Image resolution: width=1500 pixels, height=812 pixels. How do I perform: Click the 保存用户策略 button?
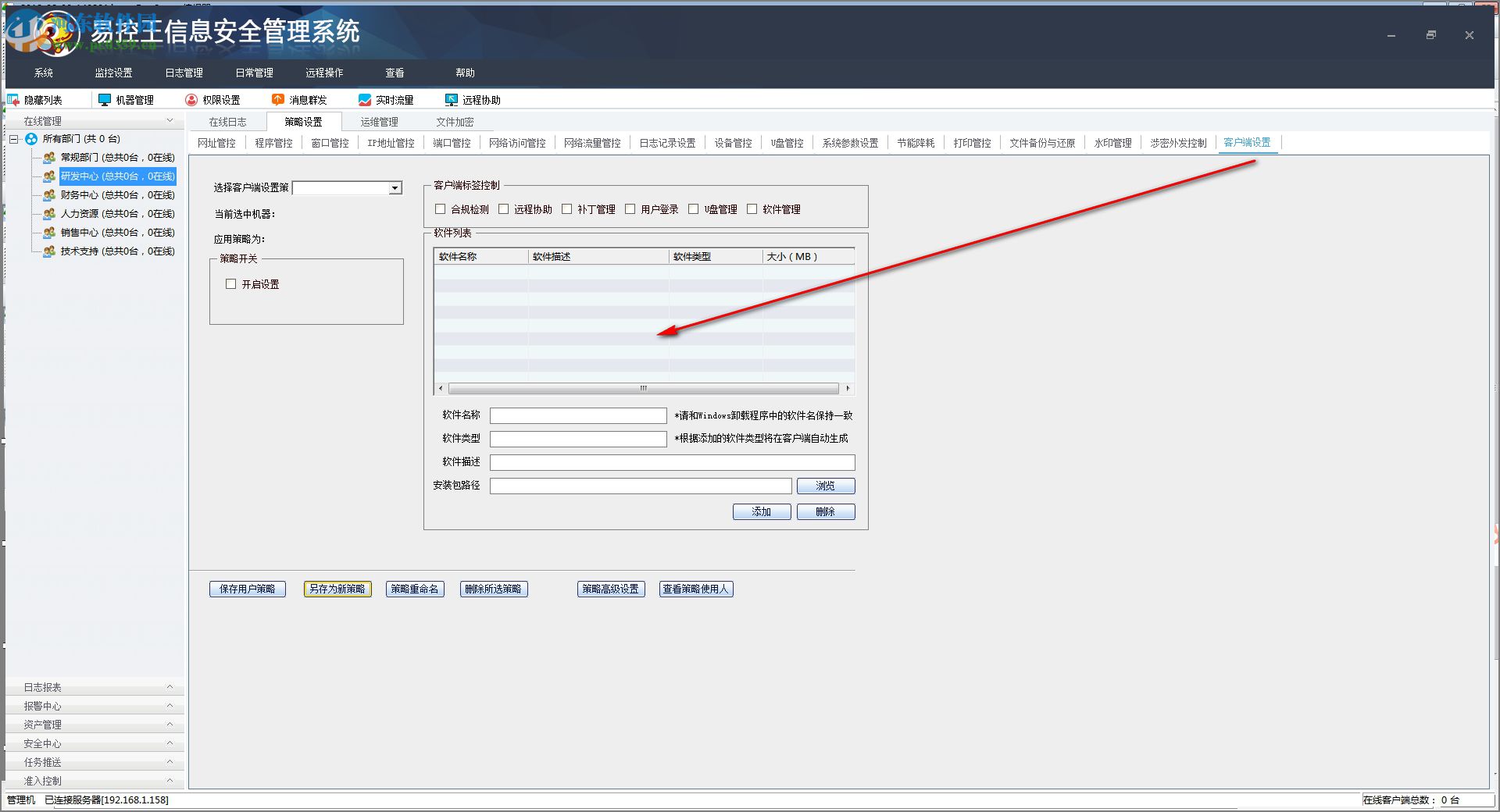tap(248, 589)
